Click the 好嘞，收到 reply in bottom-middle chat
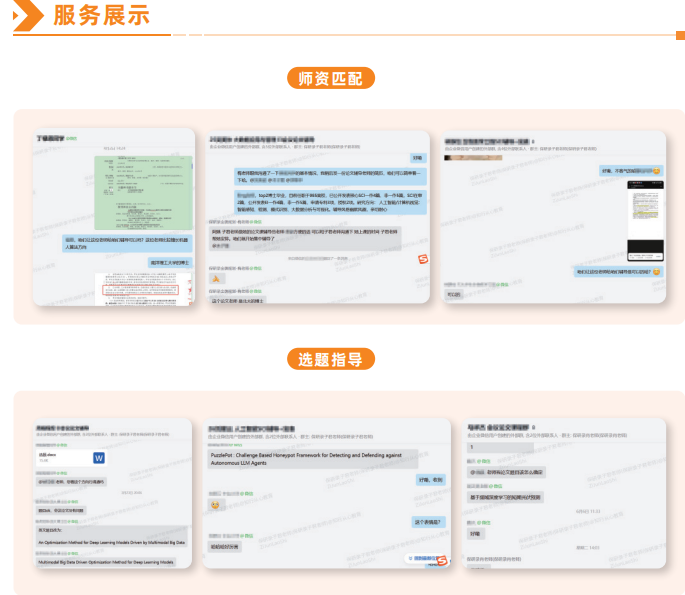Image resolution: width=685 pixels, height=595 pixels. pyautogui.click(x=429, y=480)
